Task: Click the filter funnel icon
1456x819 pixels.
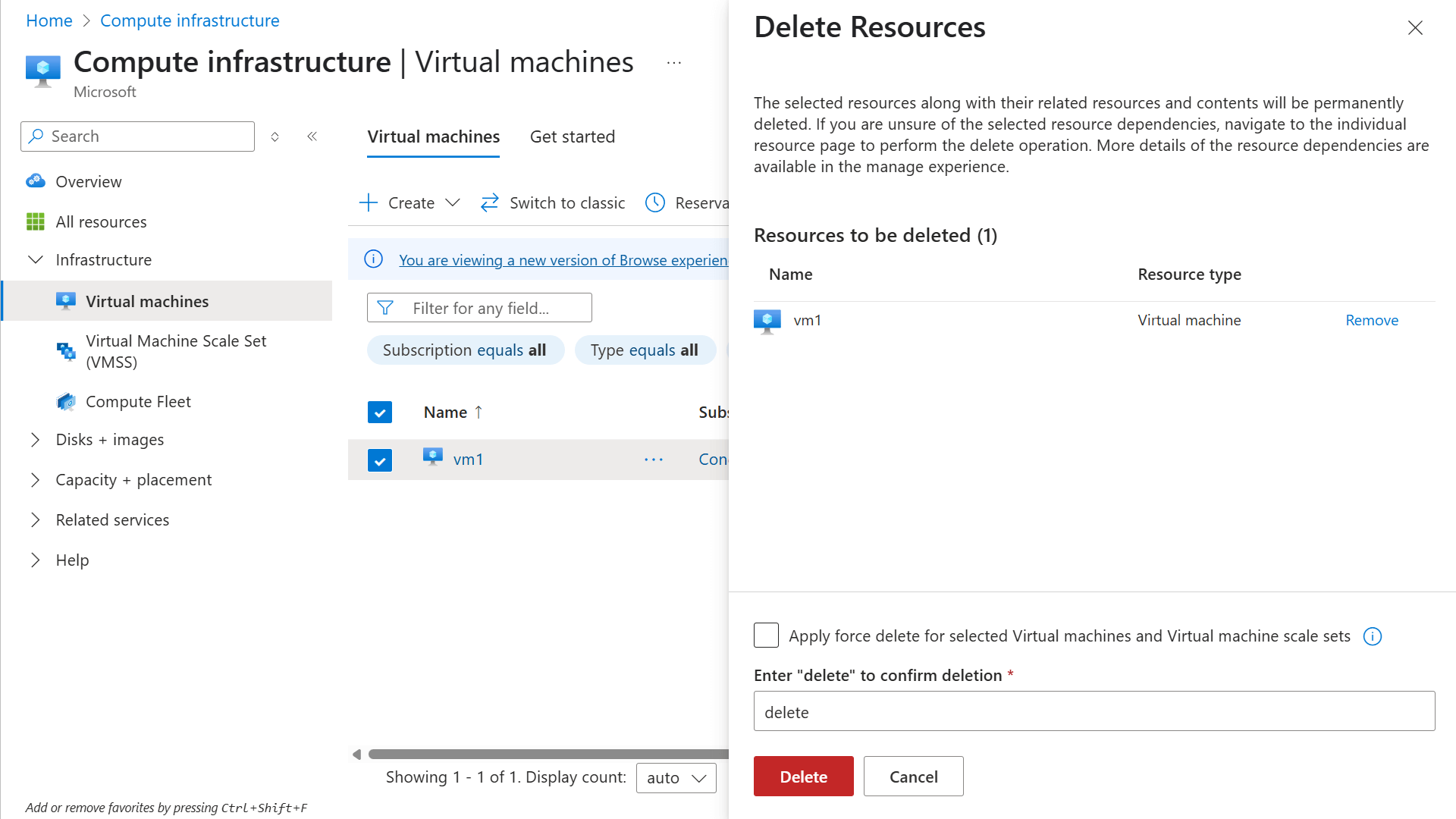Action: (385, 308)
